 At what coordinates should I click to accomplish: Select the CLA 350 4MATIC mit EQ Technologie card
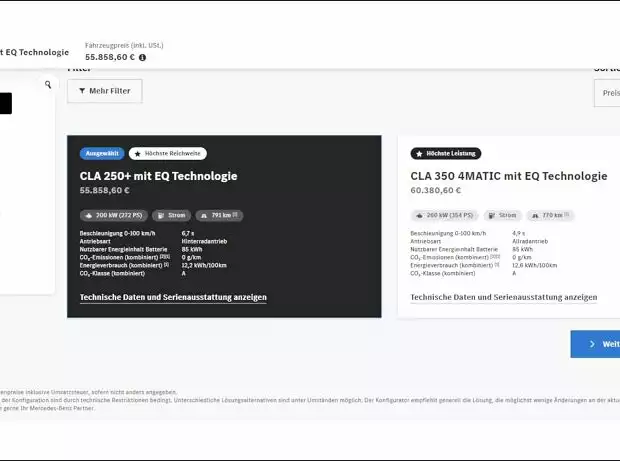pyautogui.click(x=509, y=227)
